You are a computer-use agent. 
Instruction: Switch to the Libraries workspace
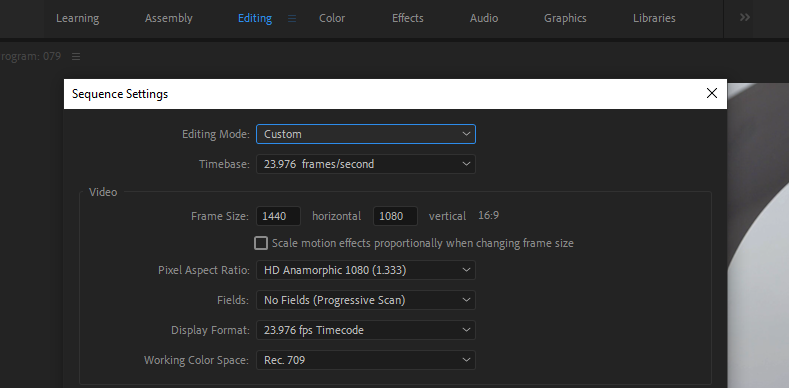[x=654, y=18]
